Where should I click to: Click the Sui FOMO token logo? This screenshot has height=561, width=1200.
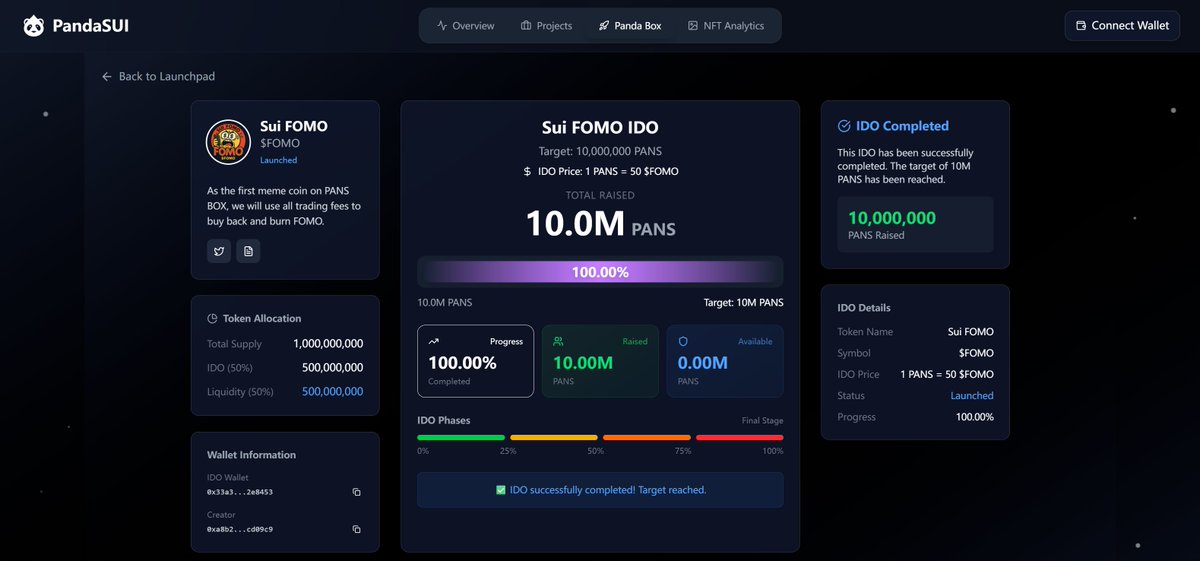[x=228, y=142]
